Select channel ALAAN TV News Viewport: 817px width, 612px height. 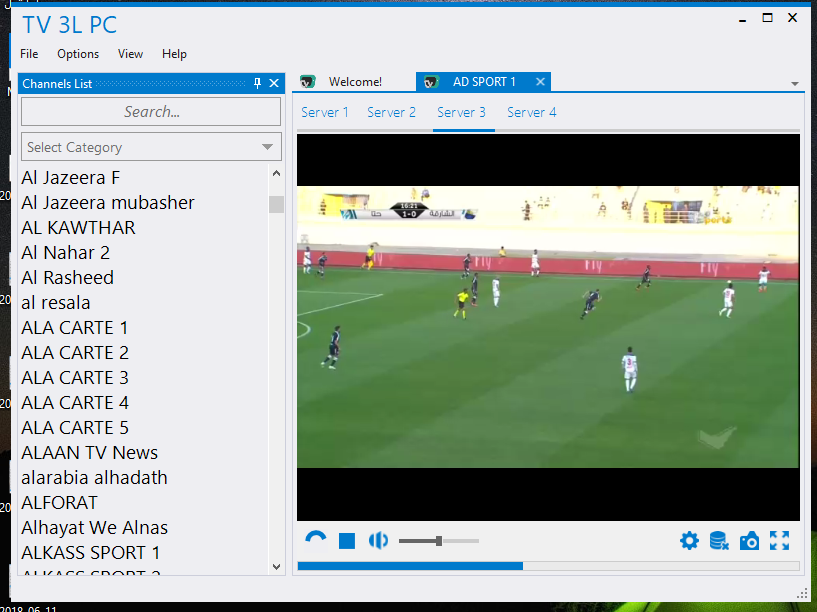tap(90, 453)
